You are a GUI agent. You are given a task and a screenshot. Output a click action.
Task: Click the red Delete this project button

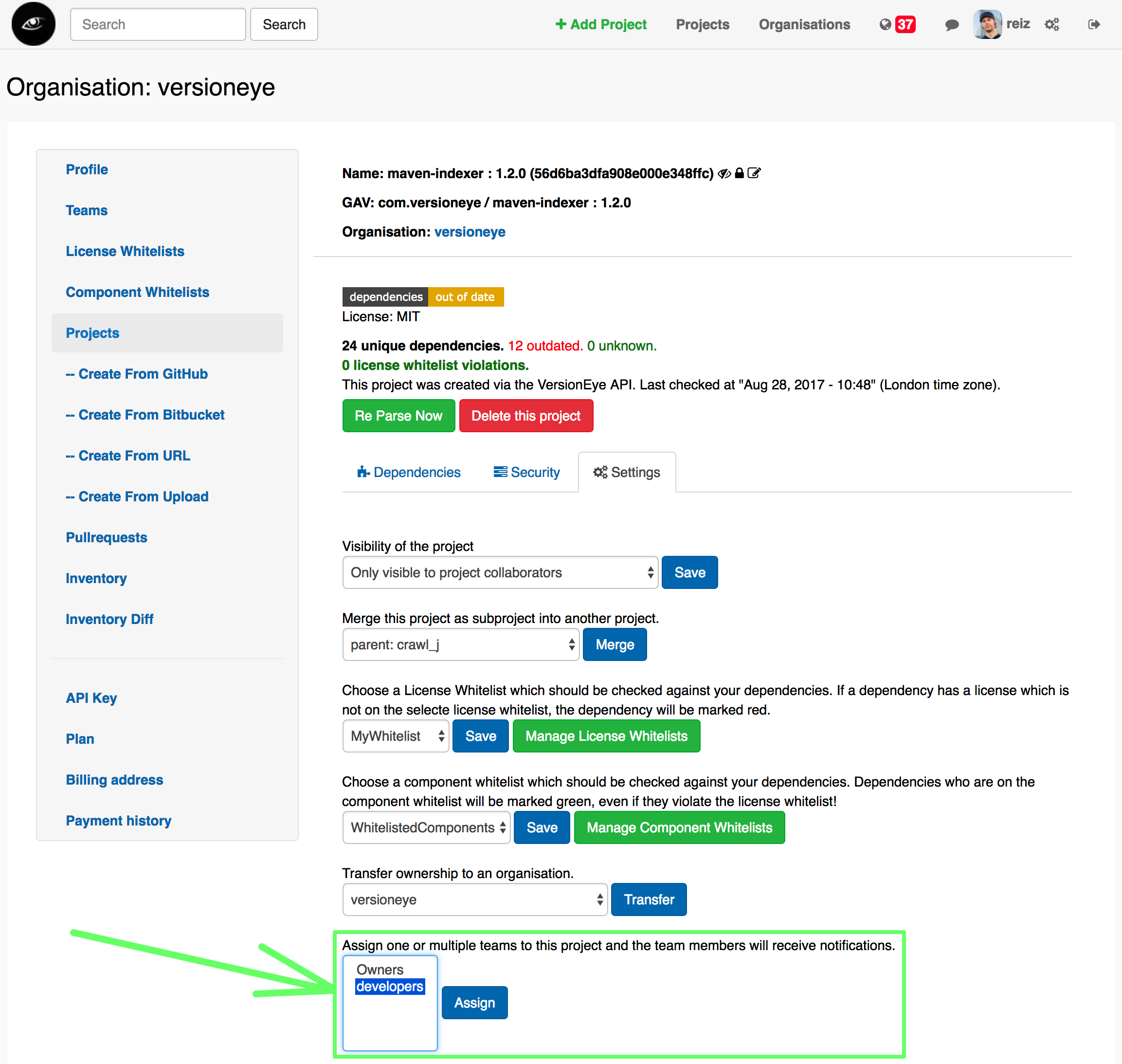tap(526, 416)
